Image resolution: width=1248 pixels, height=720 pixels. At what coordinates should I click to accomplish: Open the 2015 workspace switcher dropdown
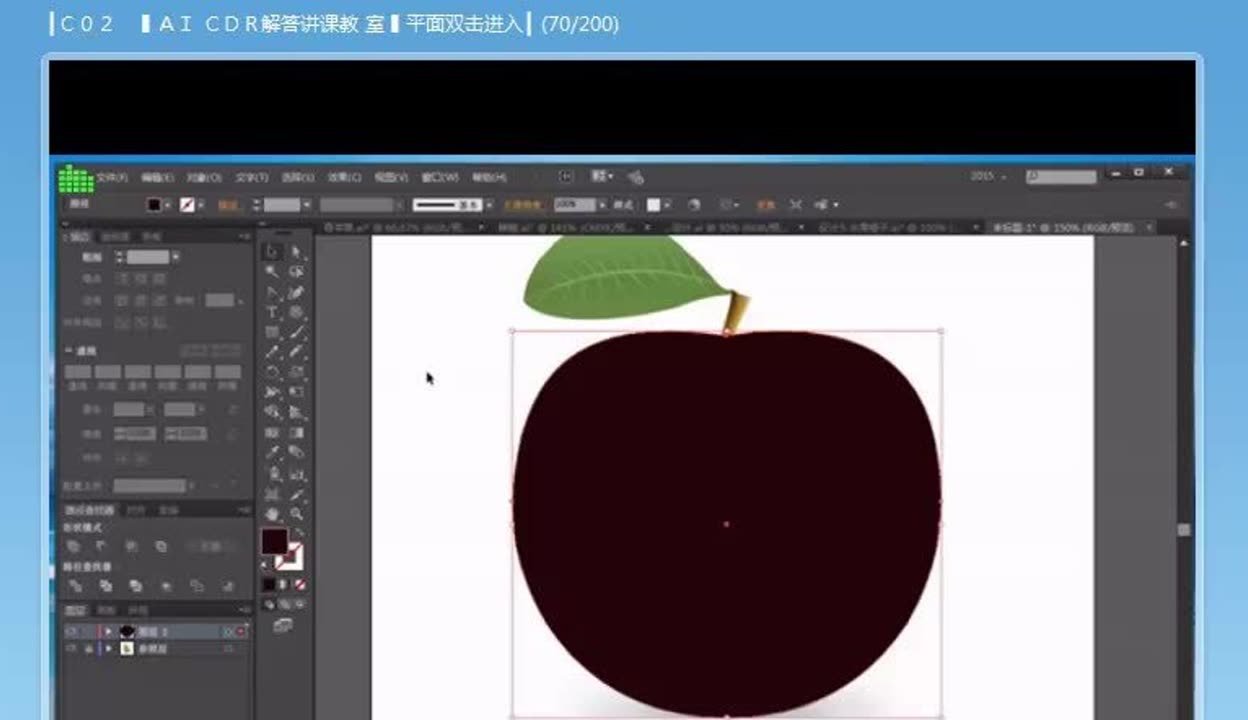tap(988, 176)
